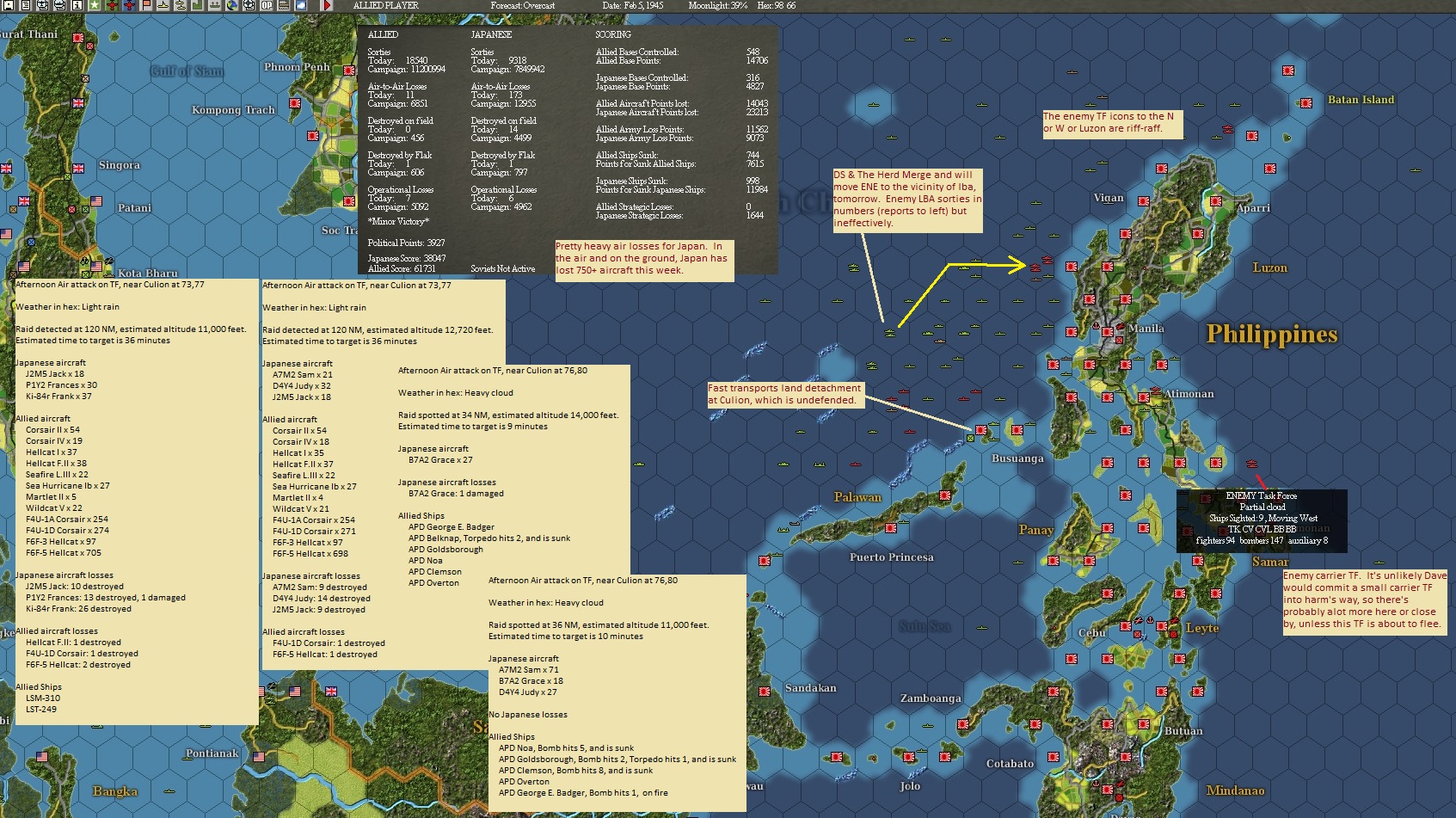Select the red plane on green background icon
Viewport: 1456px width, 818px height.
(x=112, y=5)
